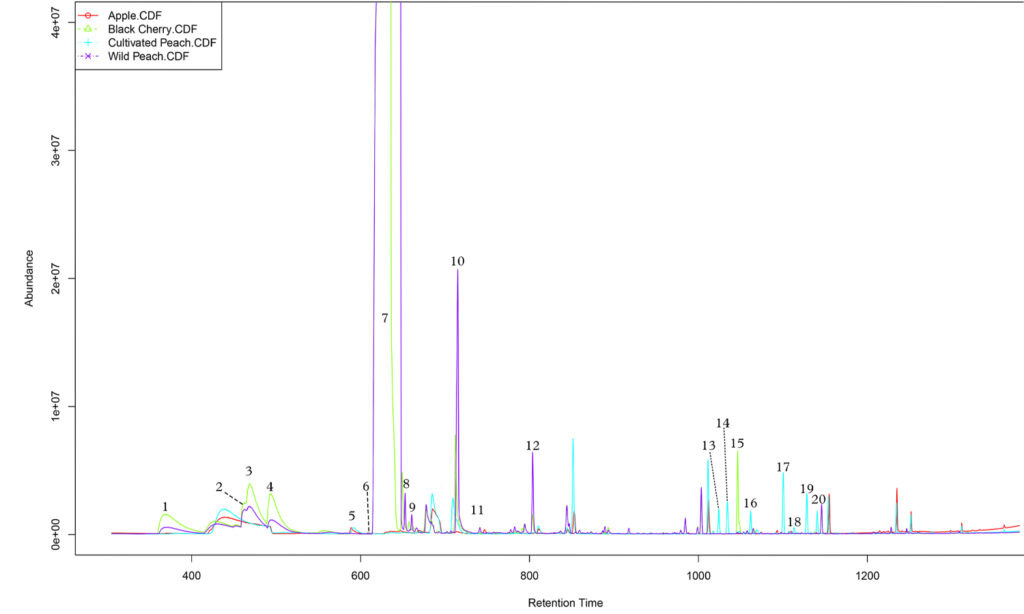The width and height of the screenshot is (1024, 614).
Task: Click peak label 15
Action: click(737, 444)
